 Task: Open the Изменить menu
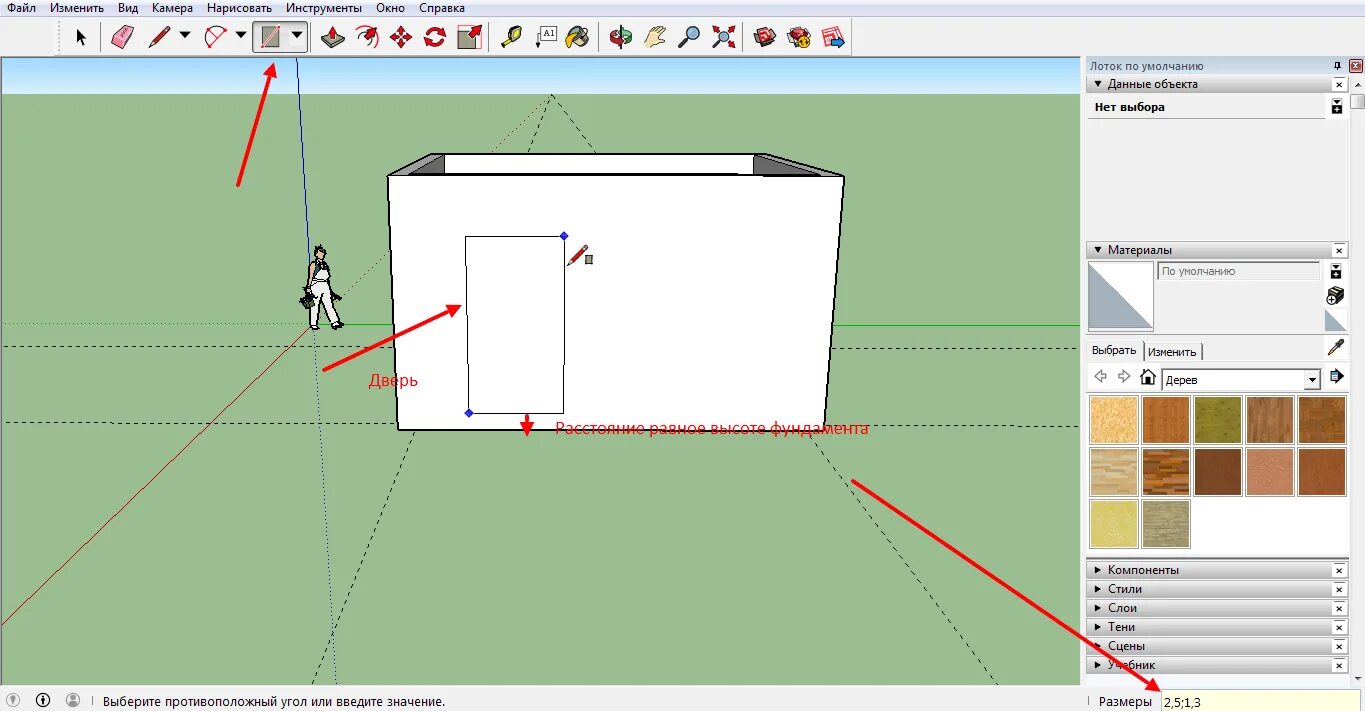pos(77,8)
